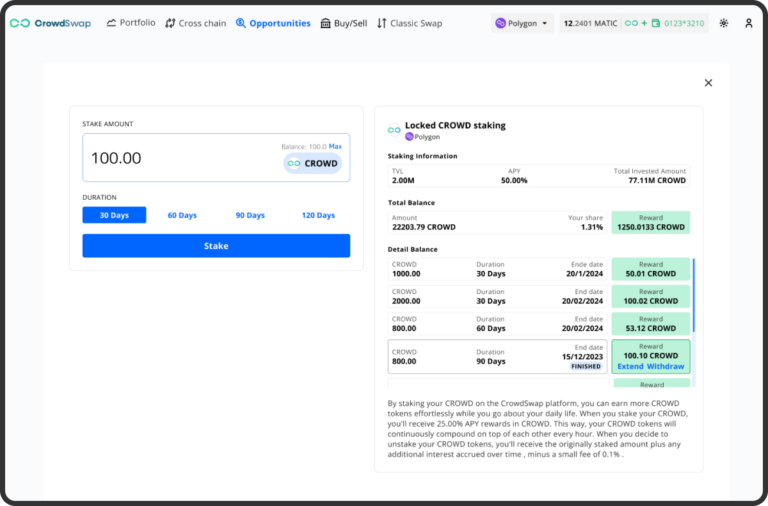Click the CrowdSwap logo in header
Image resolution: width=768 pixels, height=506 pixels.
click(49, 23)
